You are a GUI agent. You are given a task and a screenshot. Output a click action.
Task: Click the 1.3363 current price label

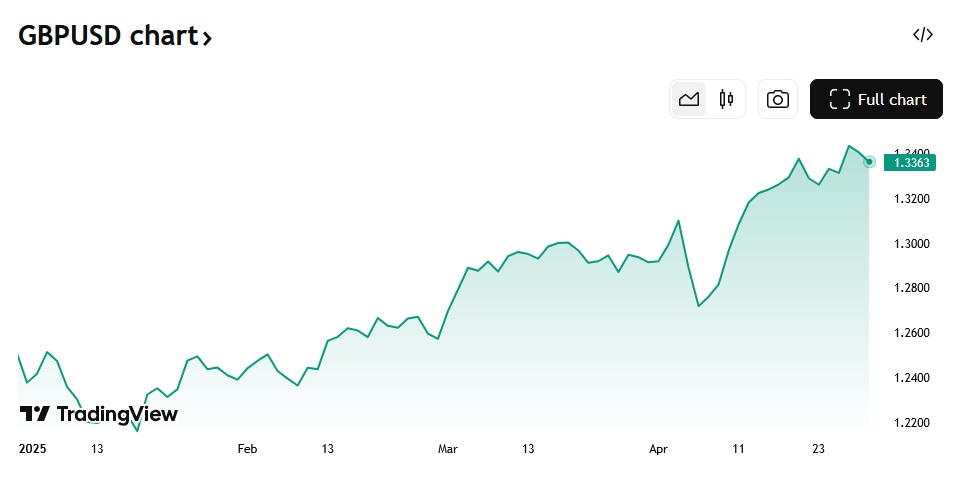click(911, 162)
